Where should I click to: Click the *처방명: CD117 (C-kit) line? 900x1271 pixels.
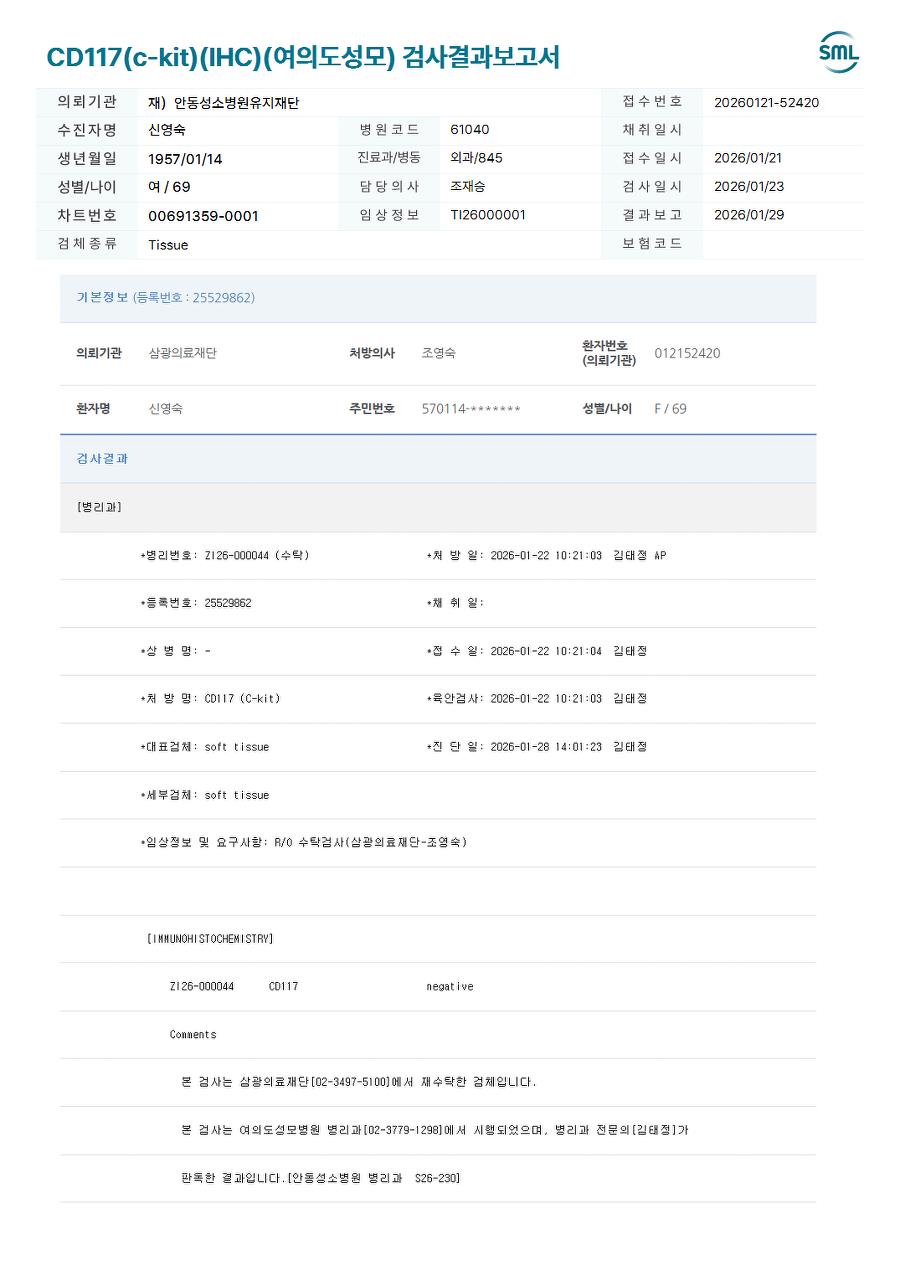tap(210, 699)
